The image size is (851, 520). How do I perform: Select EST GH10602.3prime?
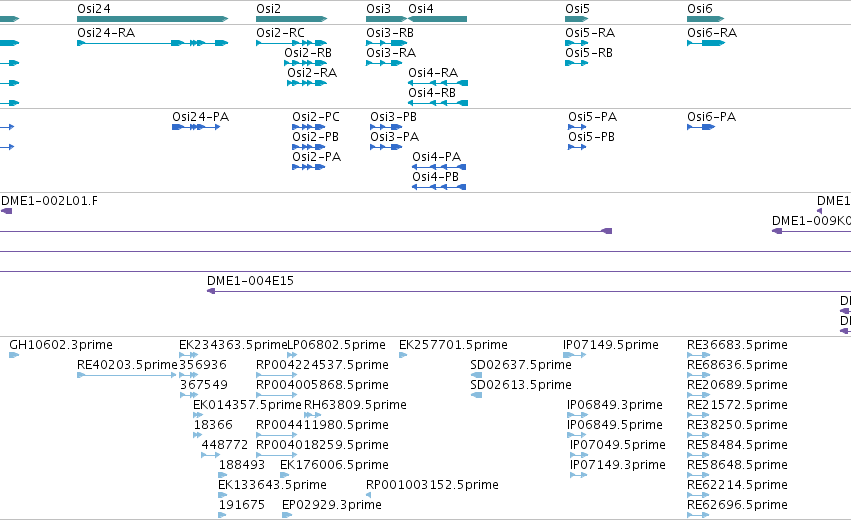point(14,355)
